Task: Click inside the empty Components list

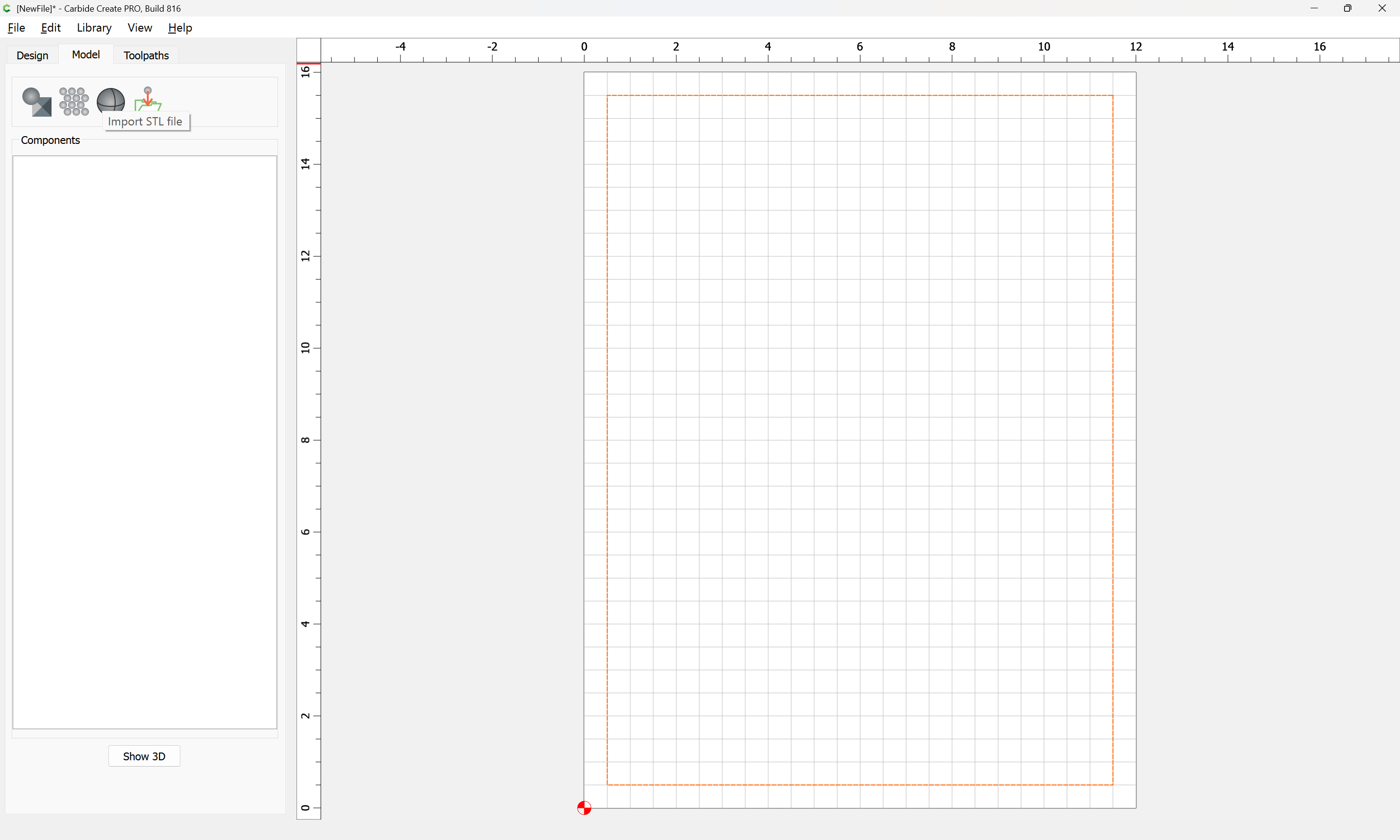Action: coord(145,442)
